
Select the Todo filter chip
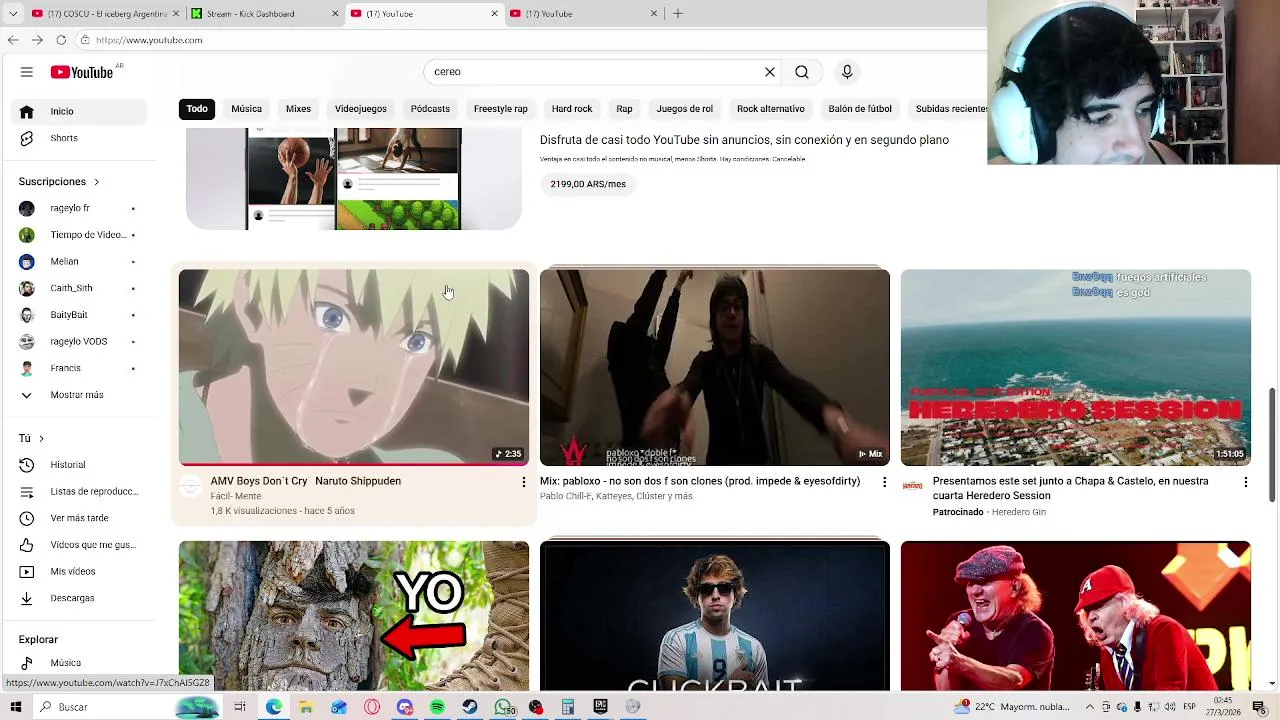tap(197, 109)
